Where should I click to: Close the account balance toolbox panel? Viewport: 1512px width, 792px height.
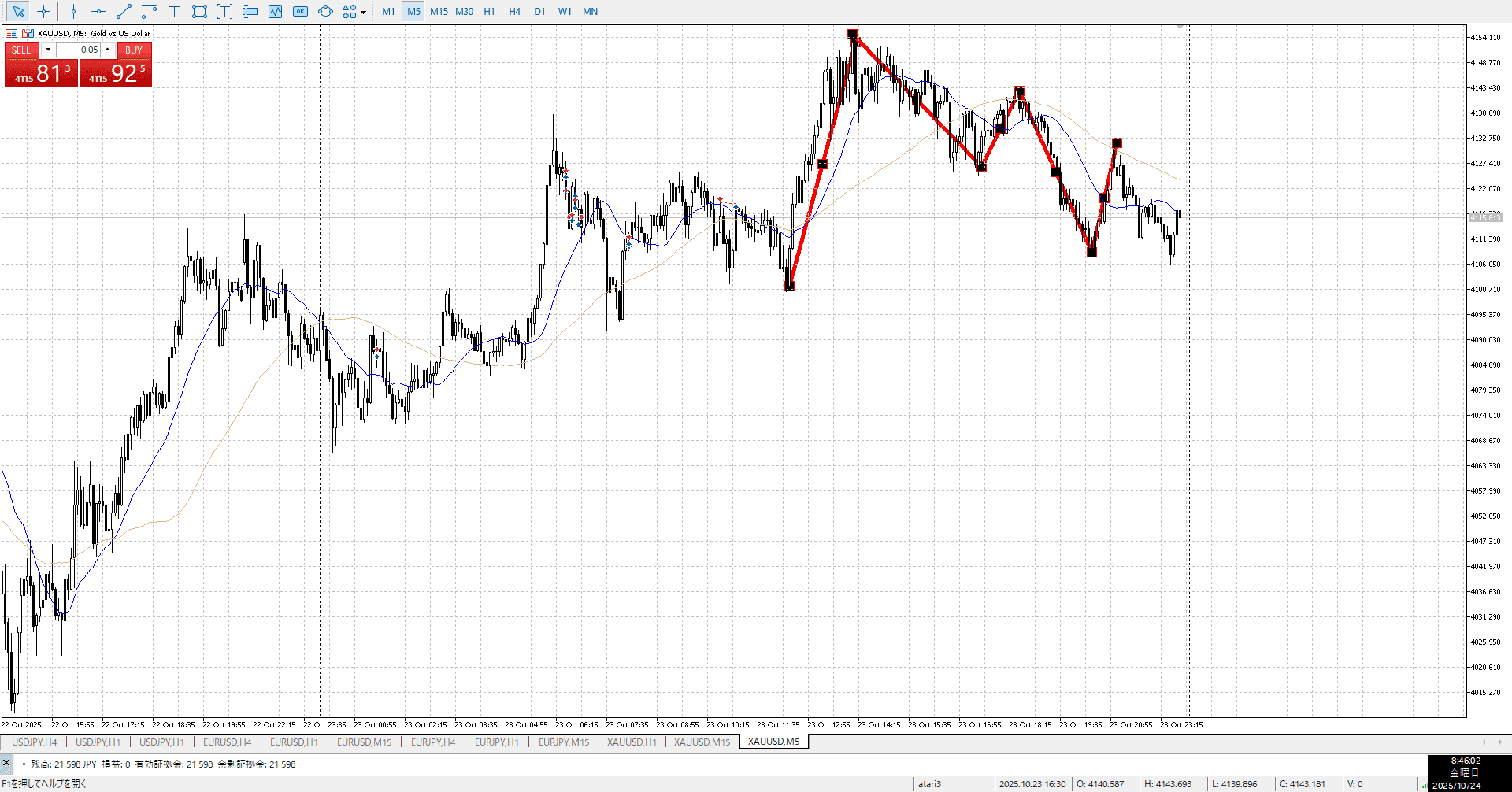[x=6, y=763]
